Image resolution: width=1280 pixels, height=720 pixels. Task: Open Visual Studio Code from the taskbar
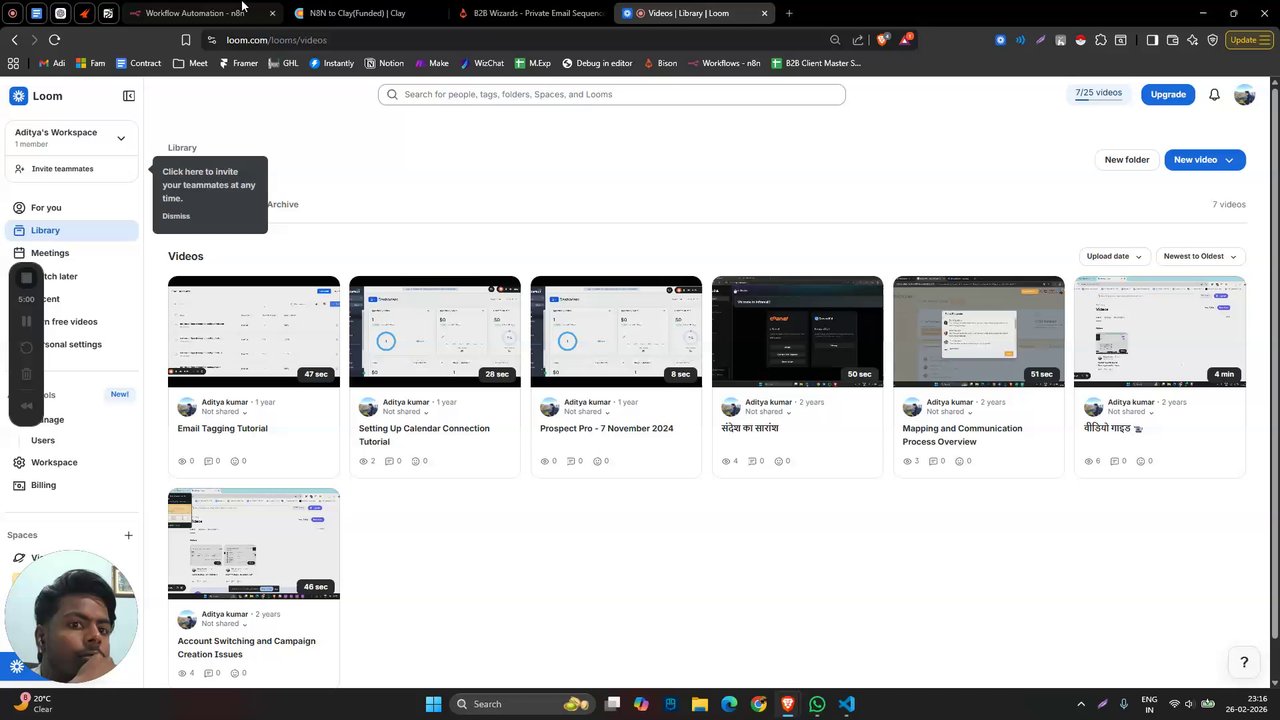[x=847, y=704]
